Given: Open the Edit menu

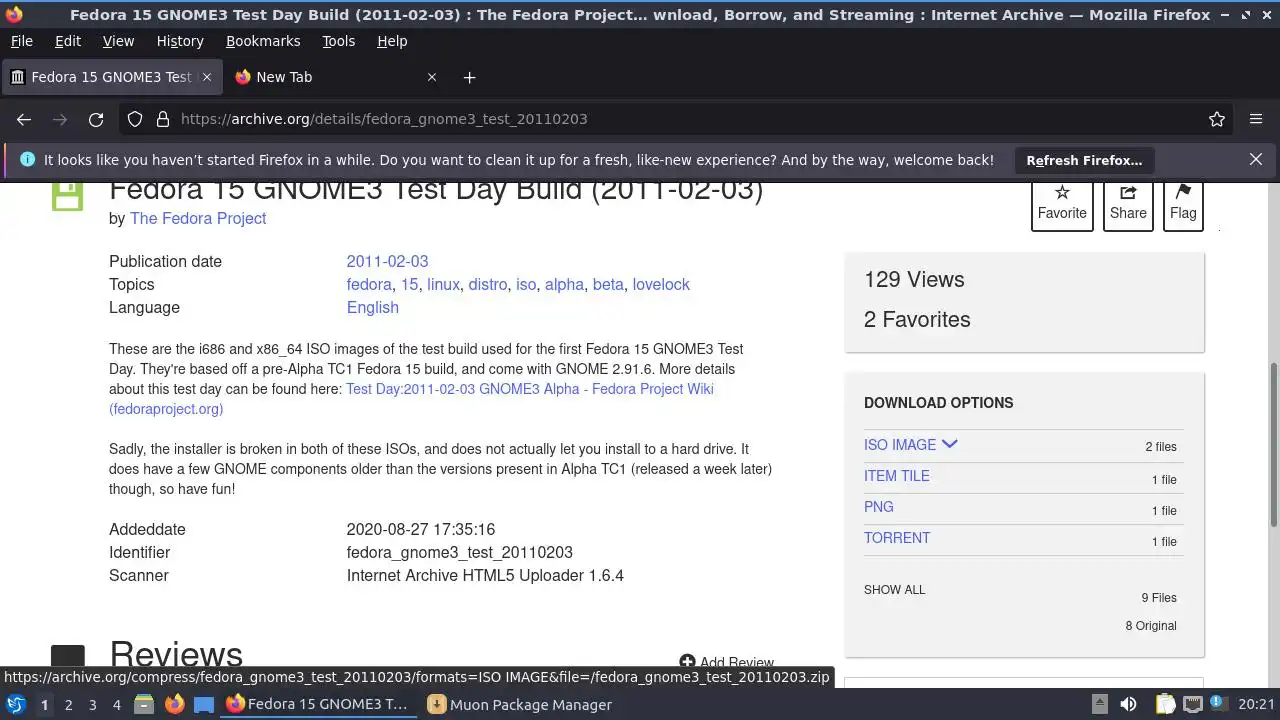Looking at the screenshot, I should [68, 41].
